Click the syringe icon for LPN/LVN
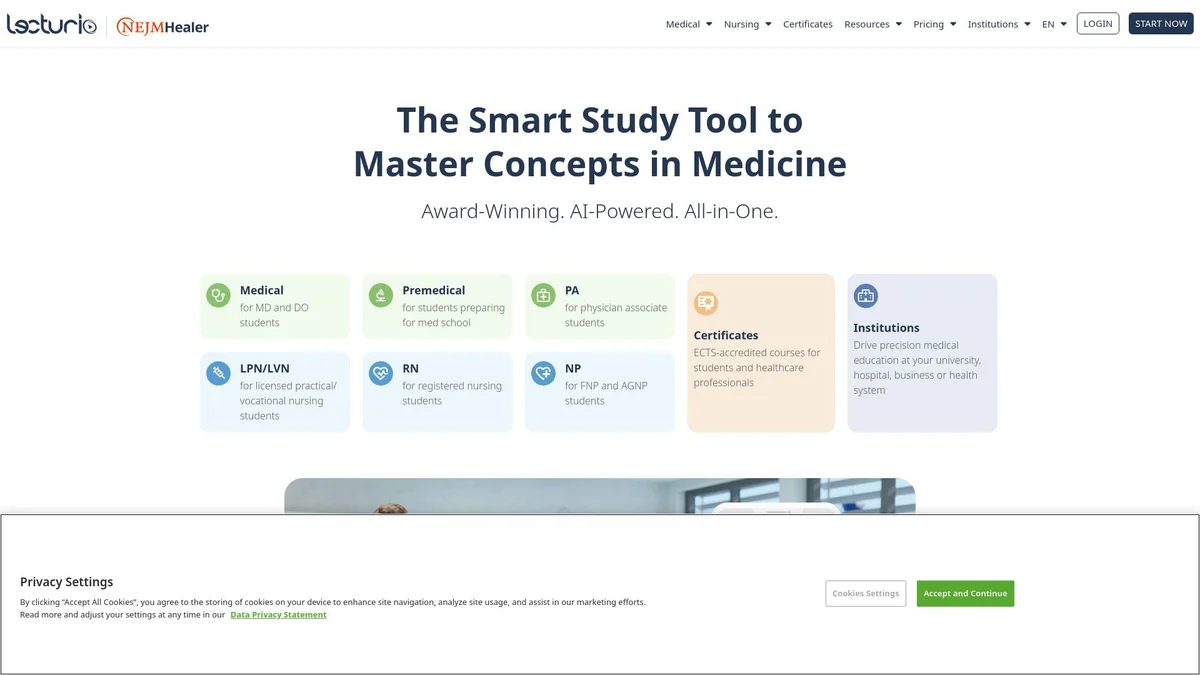The width and height of the screenshot is (1200, 675). click(x=218, y=373)
